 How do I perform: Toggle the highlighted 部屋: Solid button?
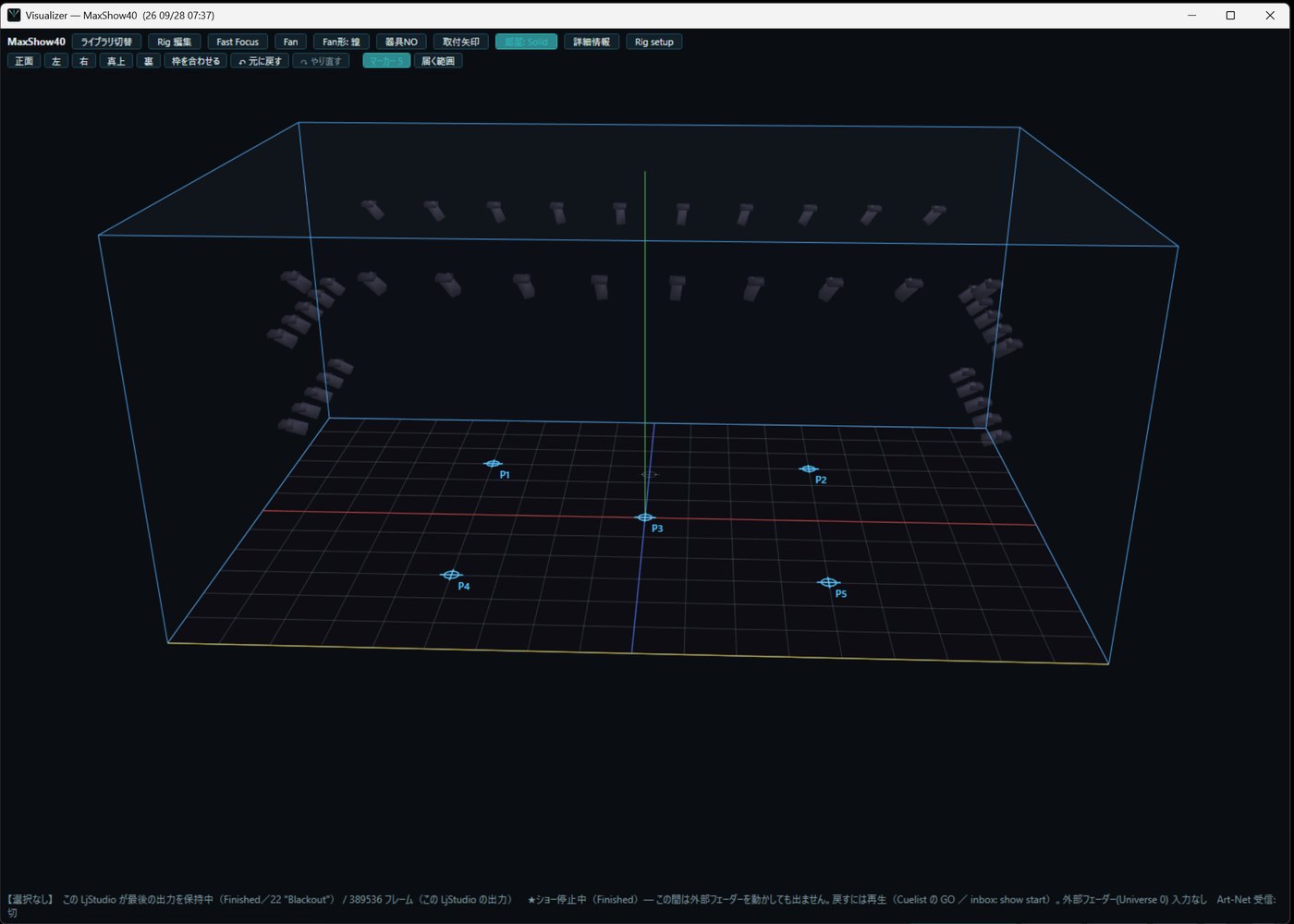(526, 42)
